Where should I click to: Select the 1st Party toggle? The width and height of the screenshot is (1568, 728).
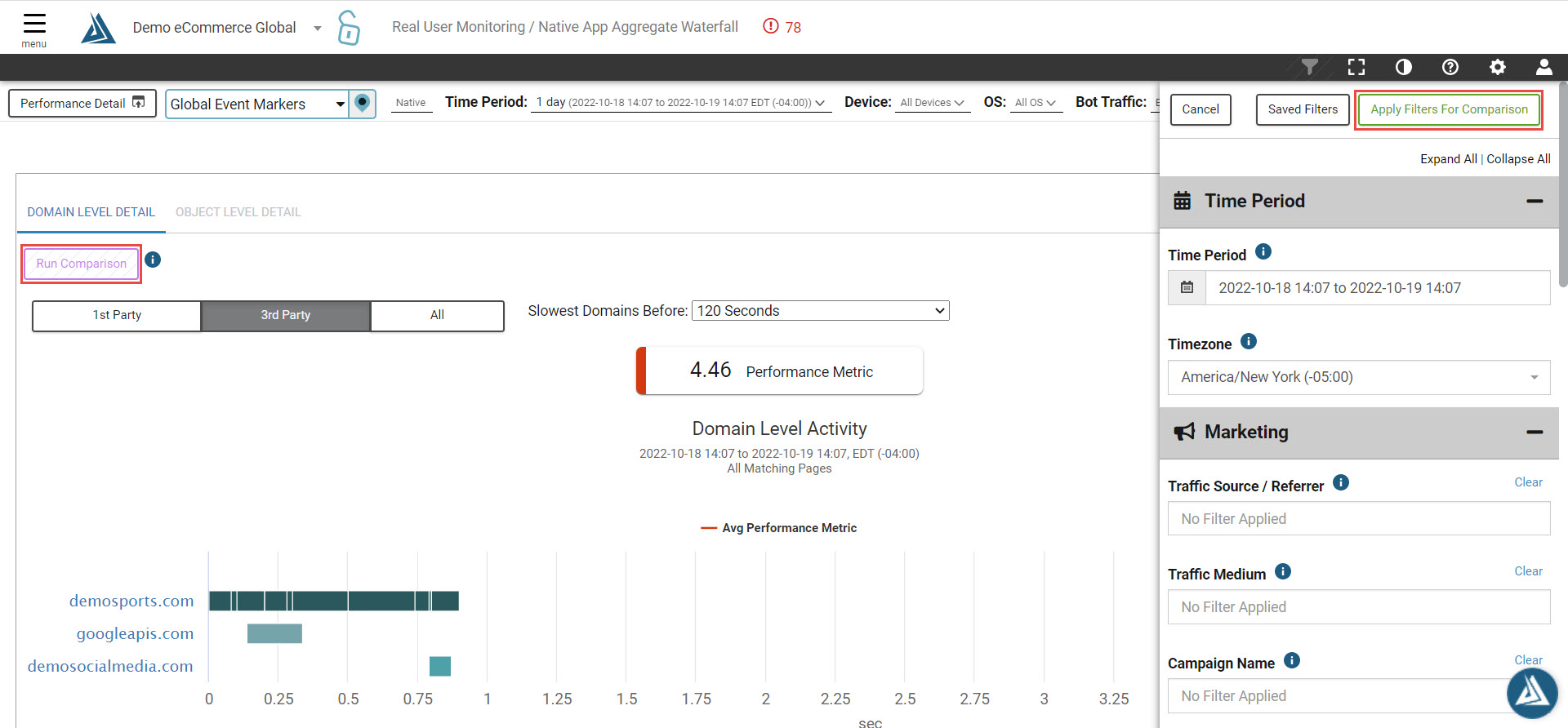[x=117, y=315]
